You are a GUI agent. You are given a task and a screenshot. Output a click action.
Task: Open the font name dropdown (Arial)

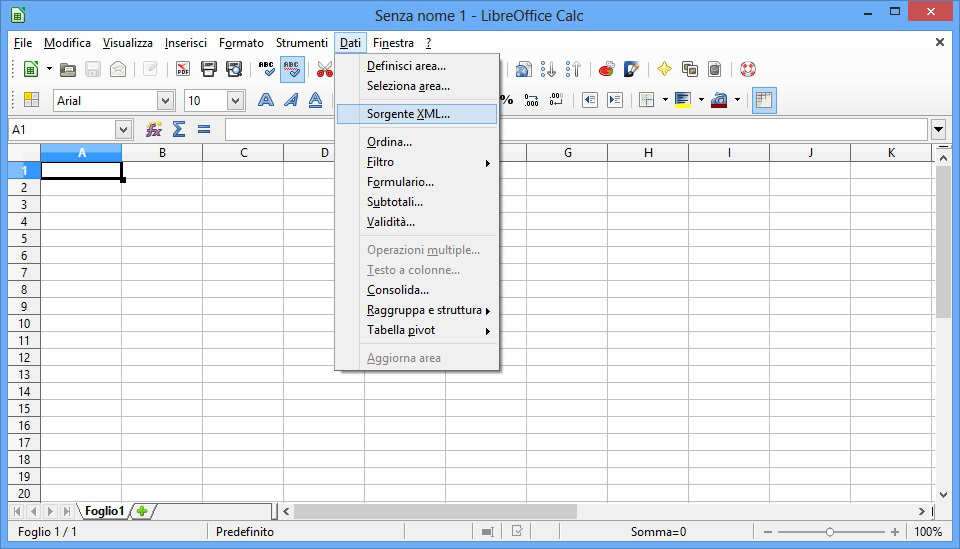click(165, 100)
